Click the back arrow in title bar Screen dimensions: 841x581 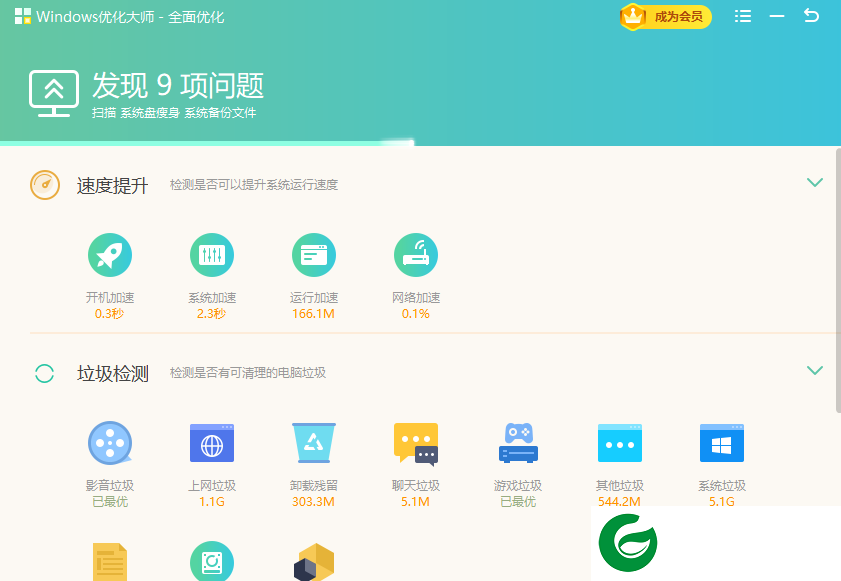(811, 16)
